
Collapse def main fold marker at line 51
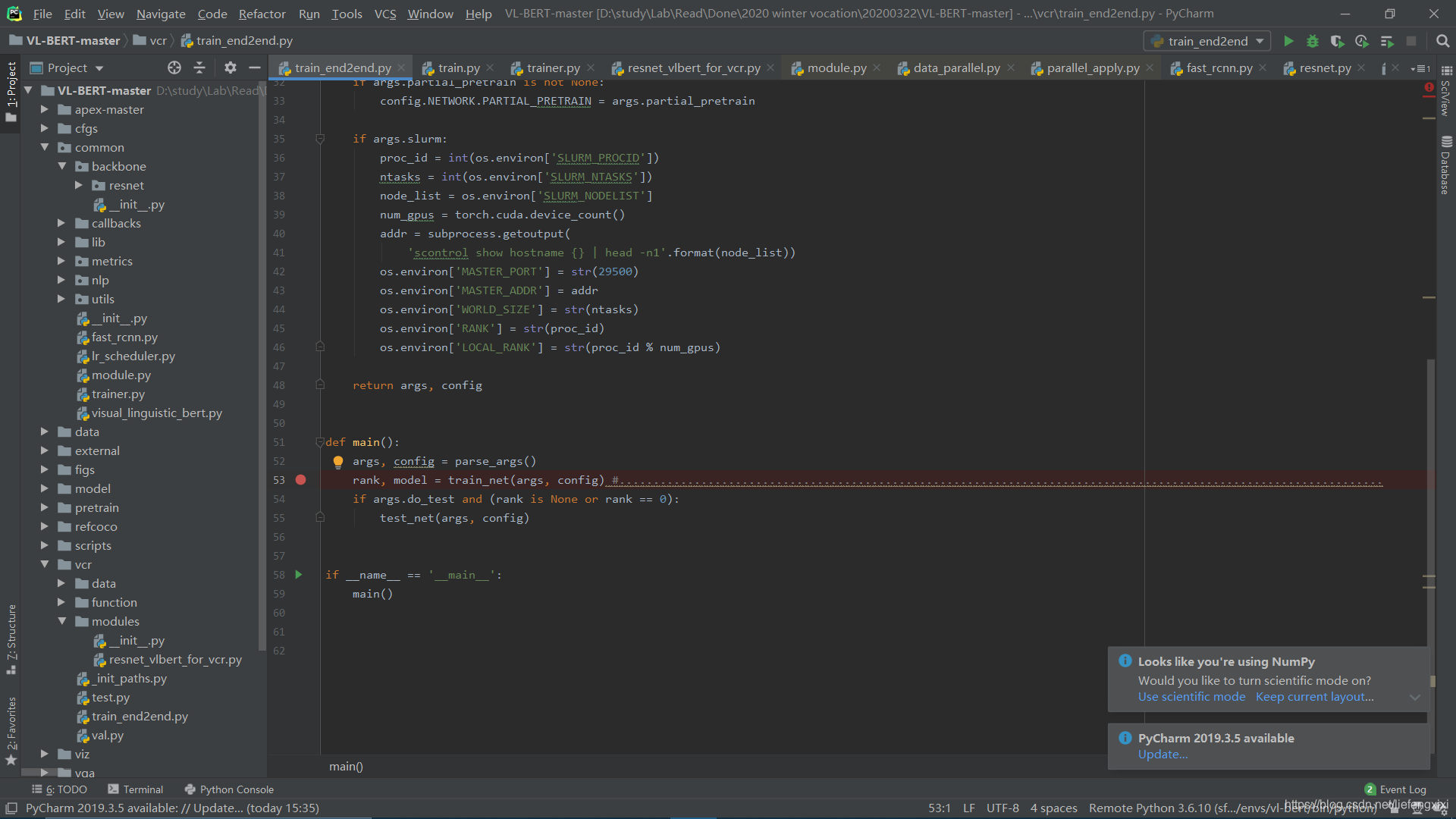(320, 442)
